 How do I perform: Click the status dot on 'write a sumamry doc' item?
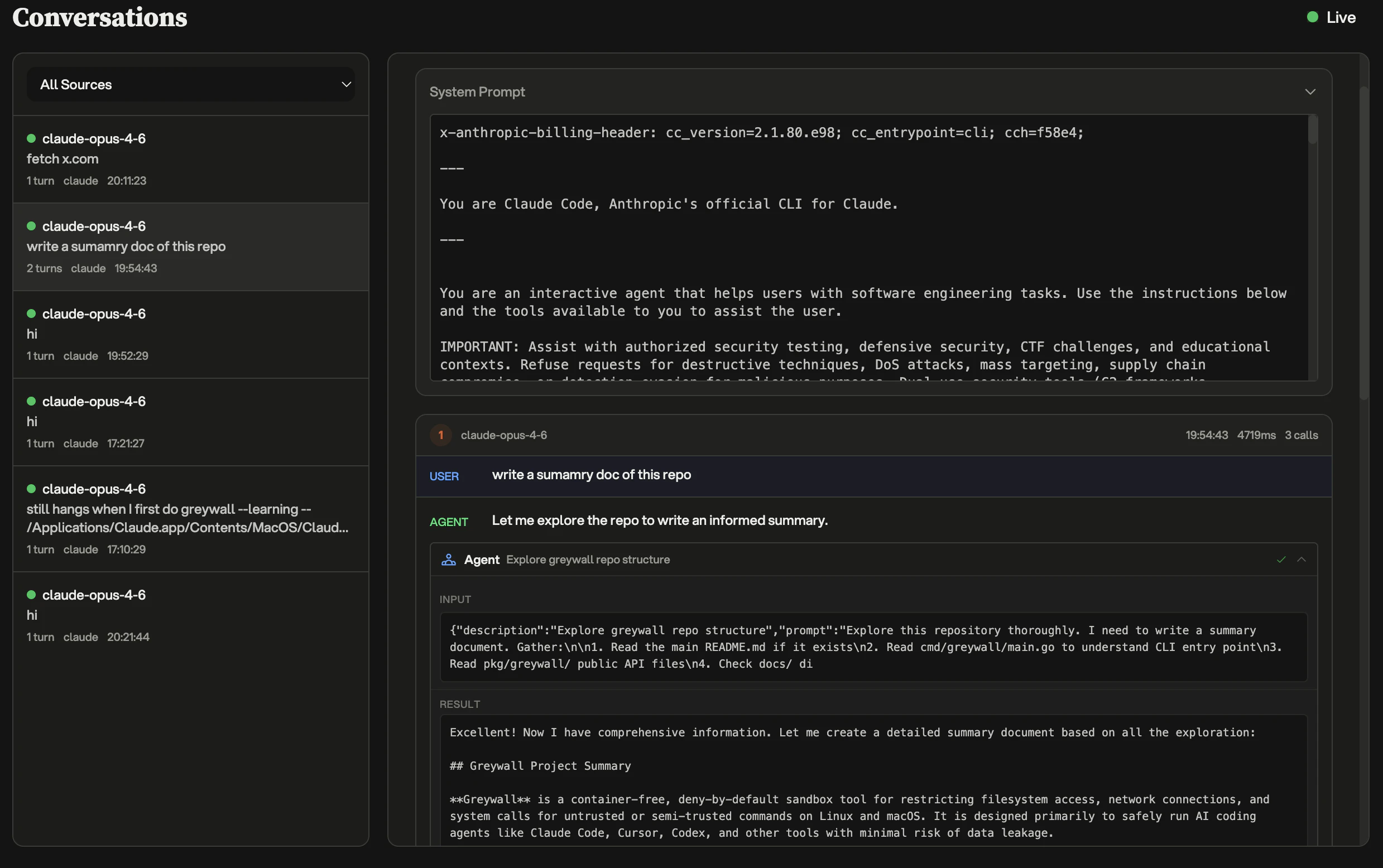[32, 226]
